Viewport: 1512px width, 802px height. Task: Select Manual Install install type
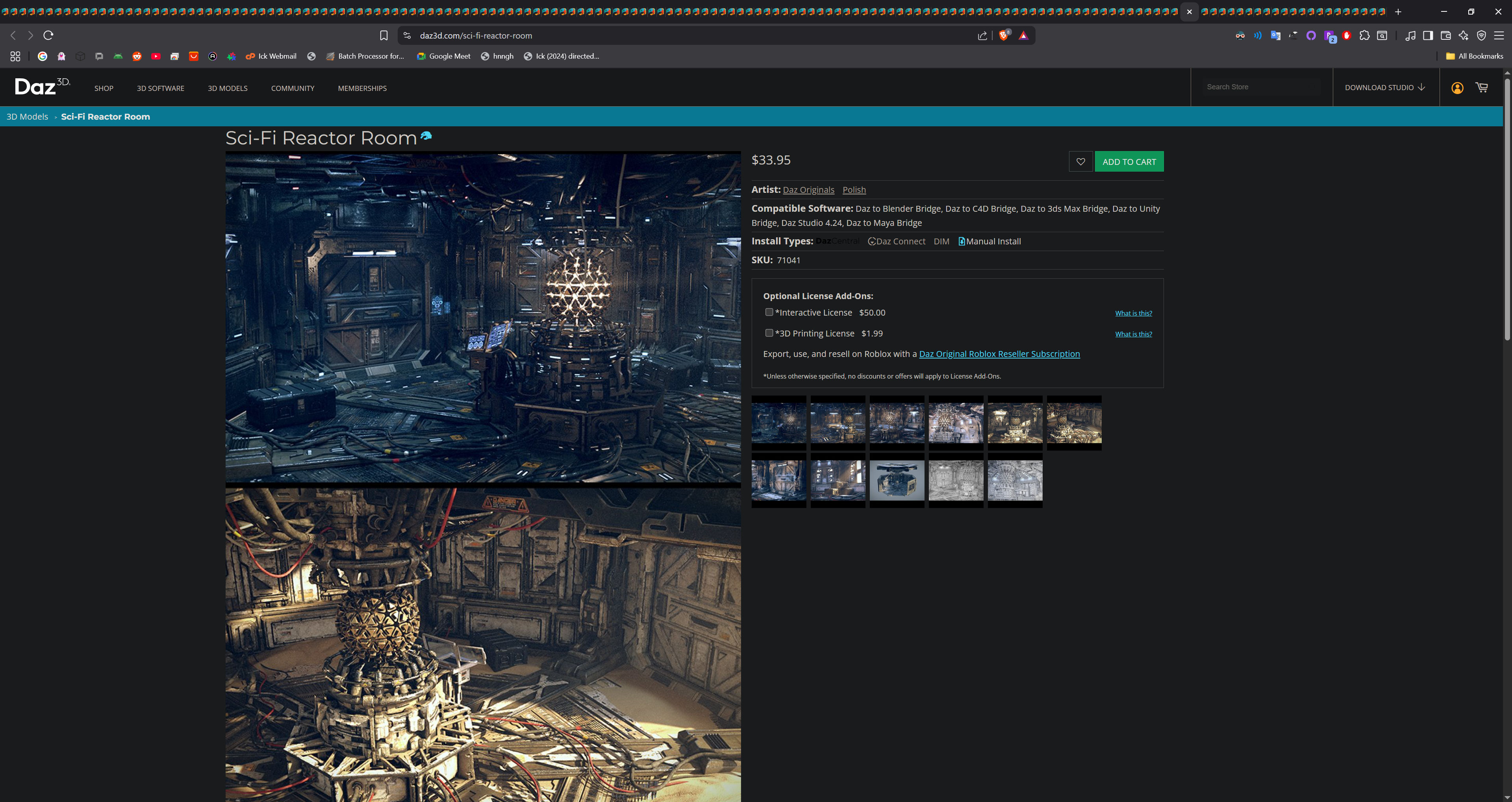[x=989, y=241]
